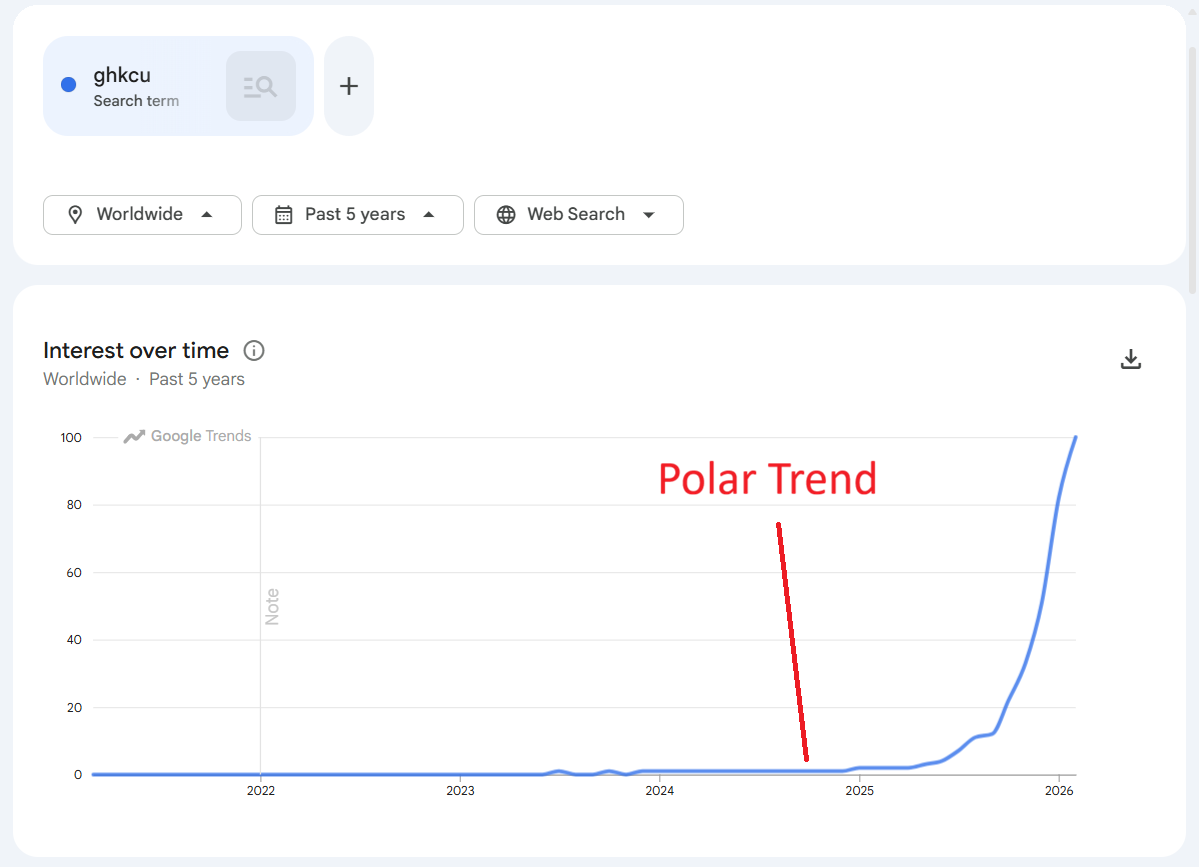The height and width of the screenshot is (867, 1199).
Task: Click the Worldwide subtitle link under Interest over time
Action: (x=84, y=378)
